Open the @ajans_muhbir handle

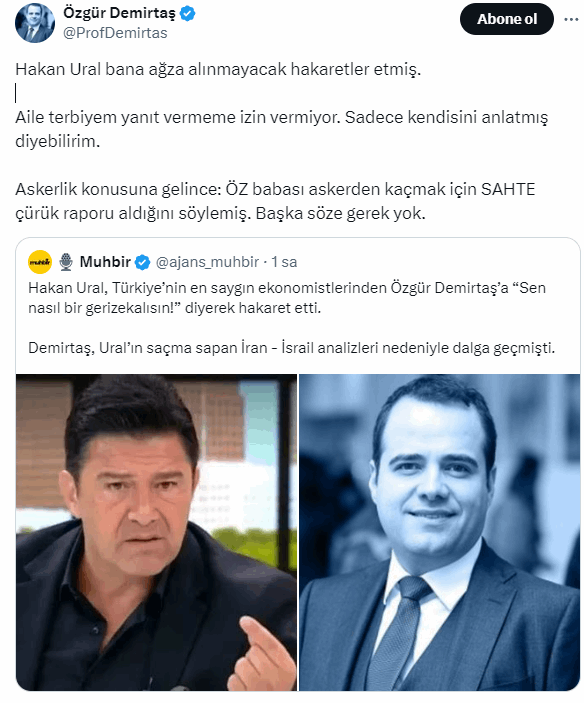[207, 262]
